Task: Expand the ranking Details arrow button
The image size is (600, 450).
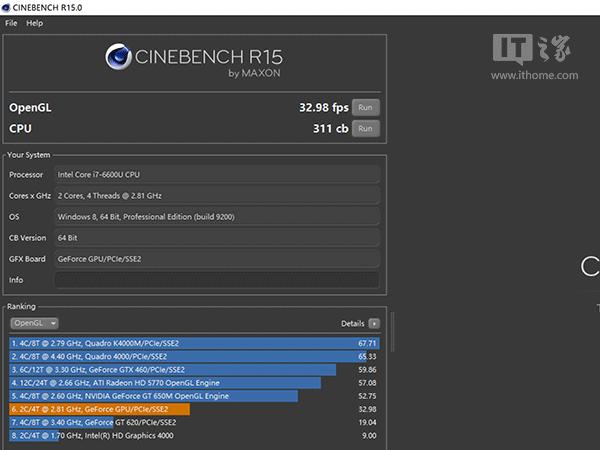Action: pos(374,324)
